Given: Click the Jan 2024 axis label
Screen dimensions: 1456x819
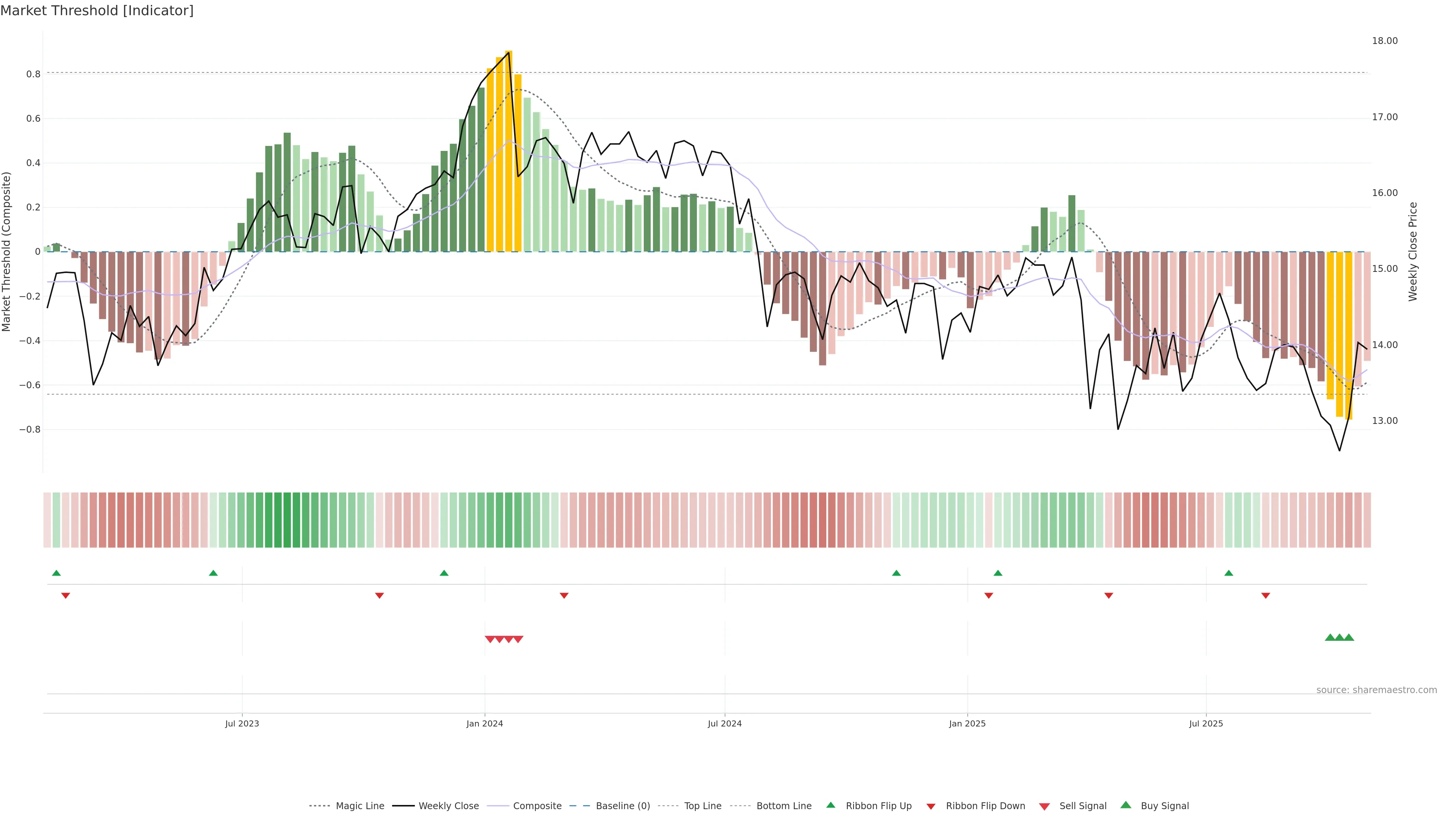Looking at the screenshot, I should click(485, 723).
